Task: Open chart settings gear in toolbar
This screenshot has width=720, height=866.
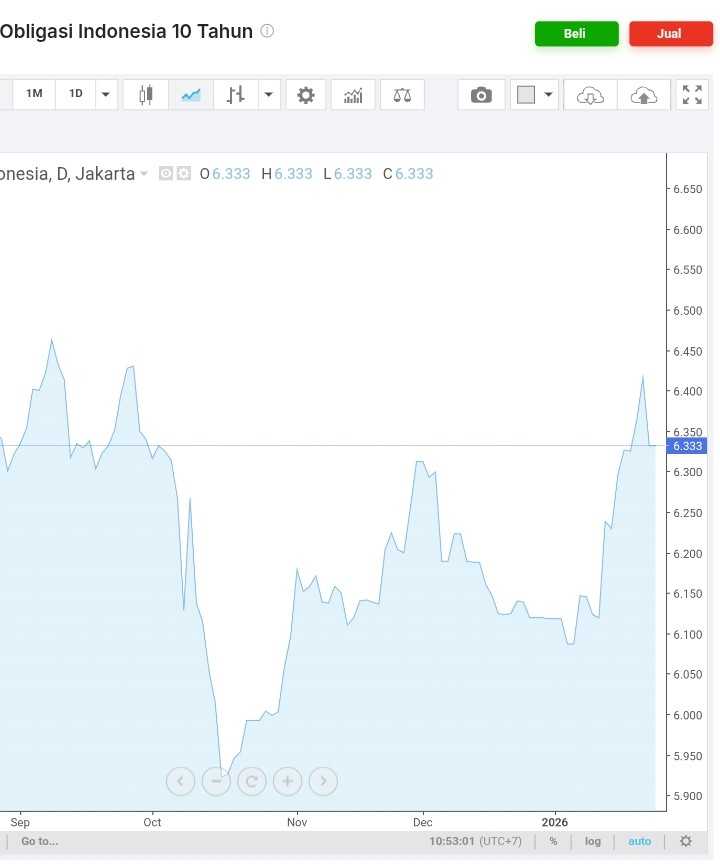Action: pyautogui.click(x=305, y=95)
